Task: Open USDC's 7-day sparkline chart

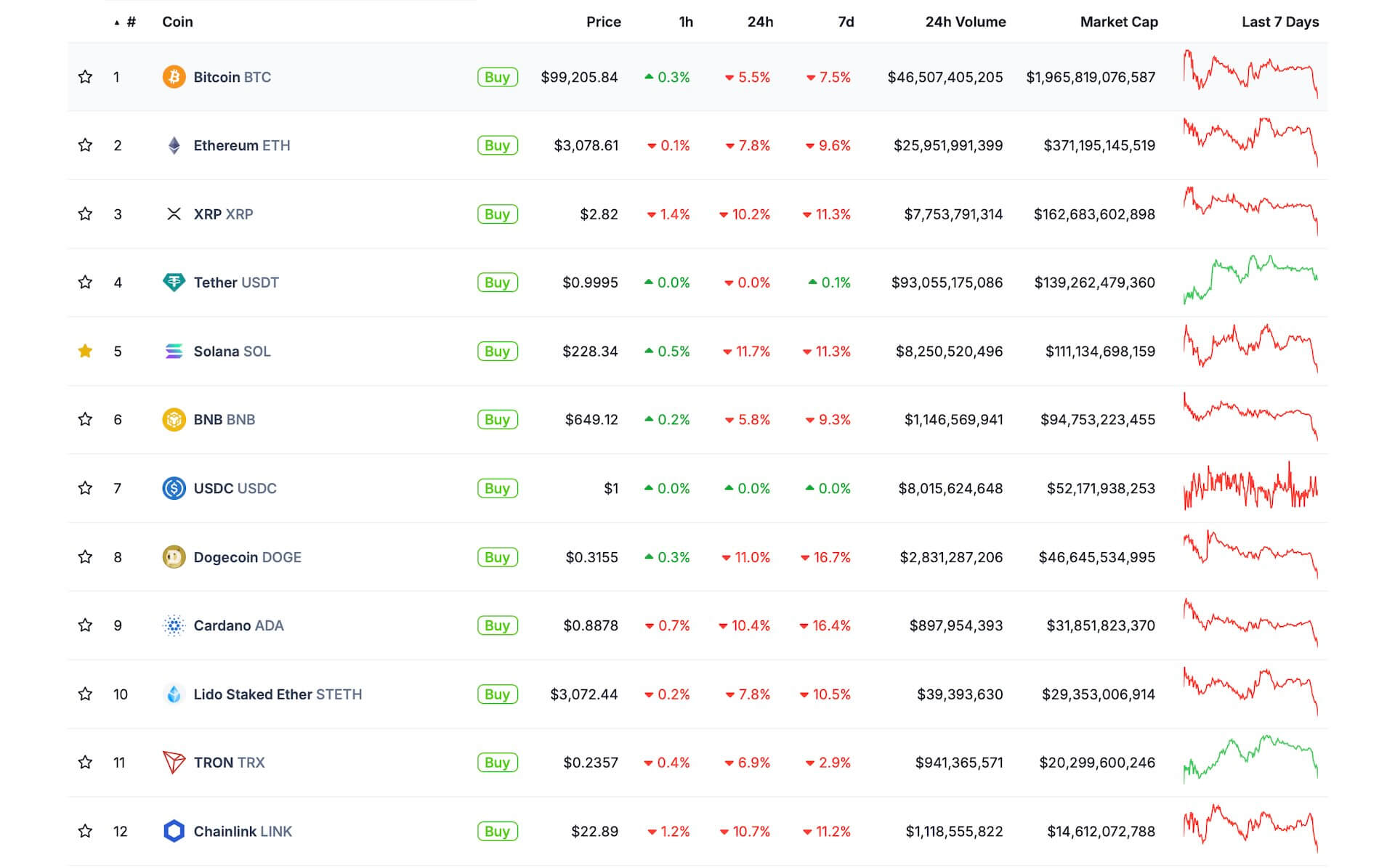Action: pos(1250,486)
